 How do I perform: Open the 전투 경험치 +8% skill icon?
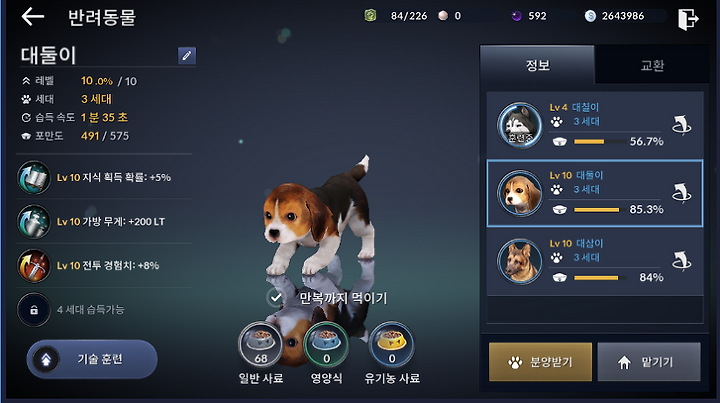34,266
